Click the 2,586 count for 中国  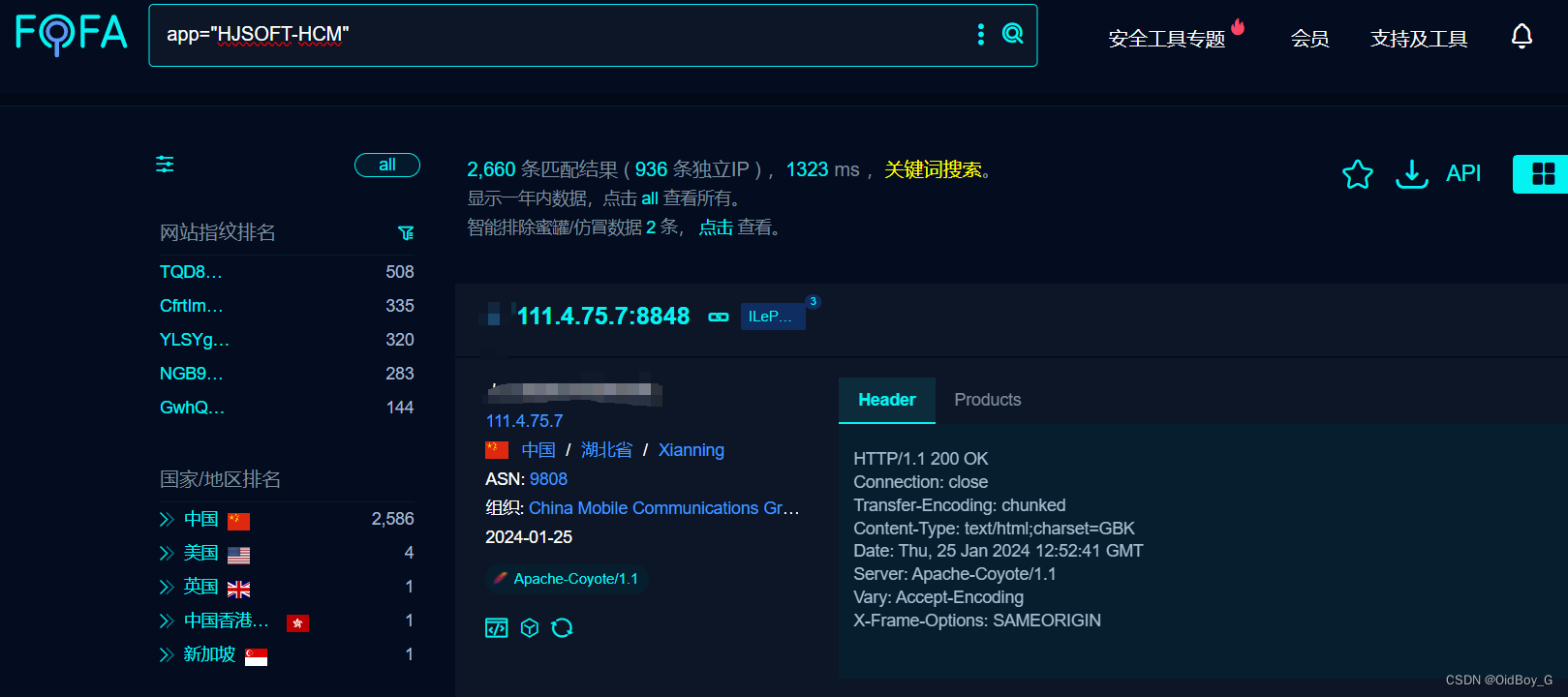(x=392, y=519)
